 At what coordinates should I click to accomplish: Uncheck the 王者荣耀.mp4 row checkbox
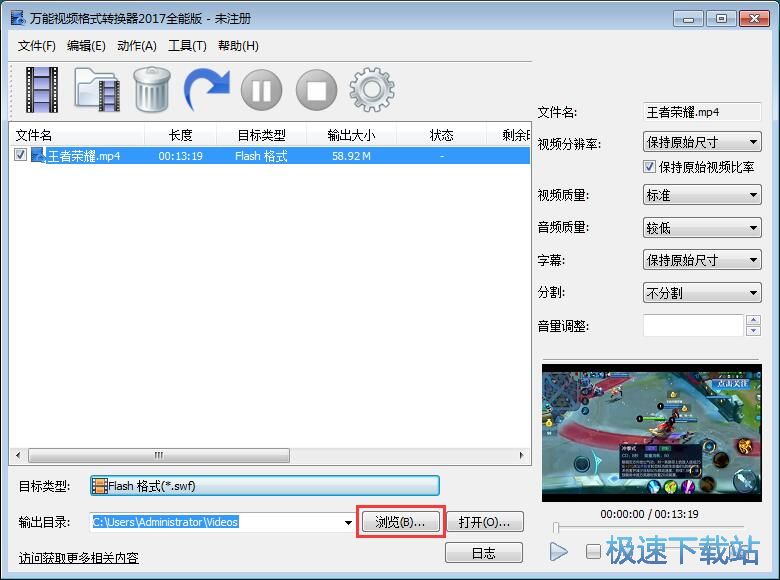pyautogui.click(x=20, y=155)
